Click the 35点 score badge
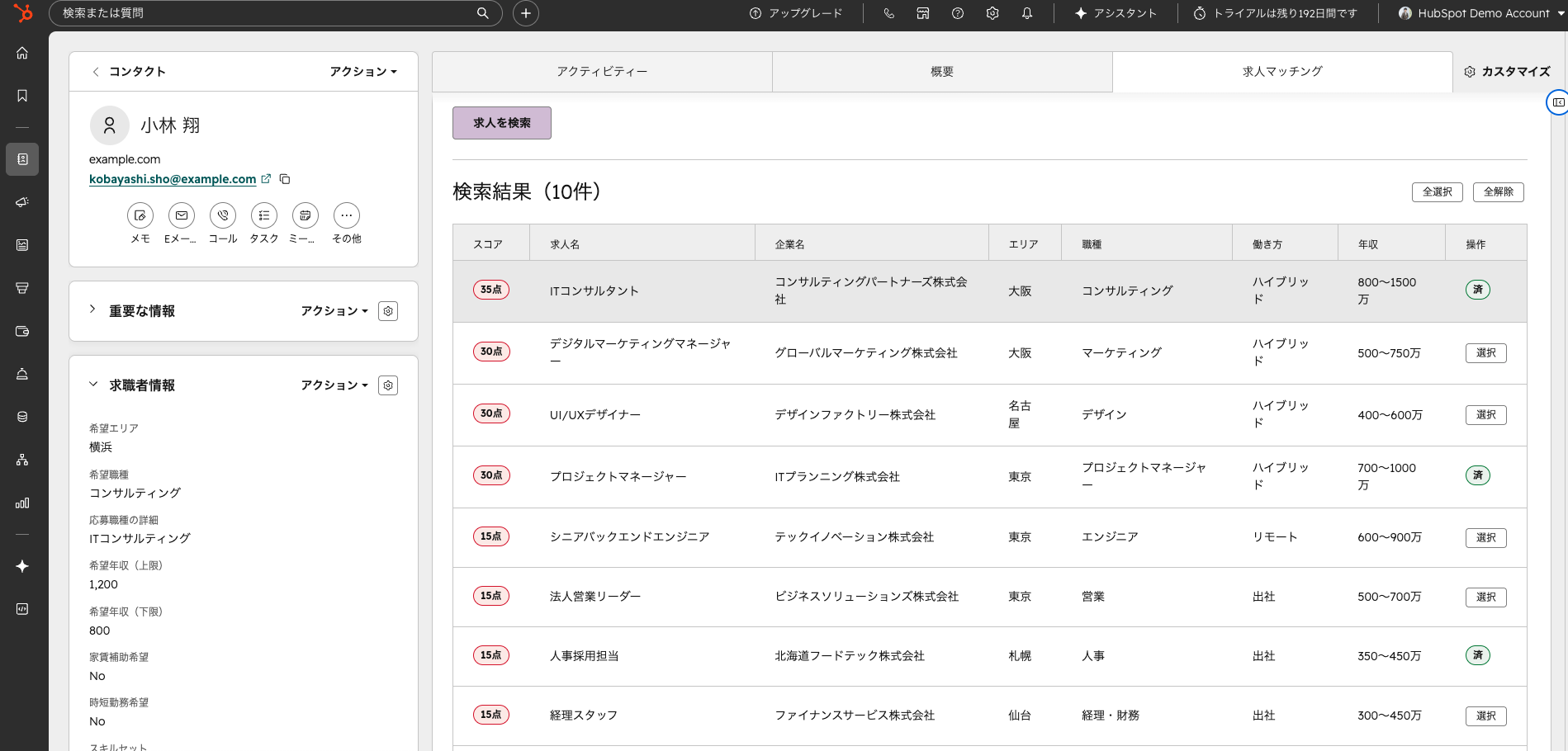This screenshot has width=1568, height=751. point(491,290)
